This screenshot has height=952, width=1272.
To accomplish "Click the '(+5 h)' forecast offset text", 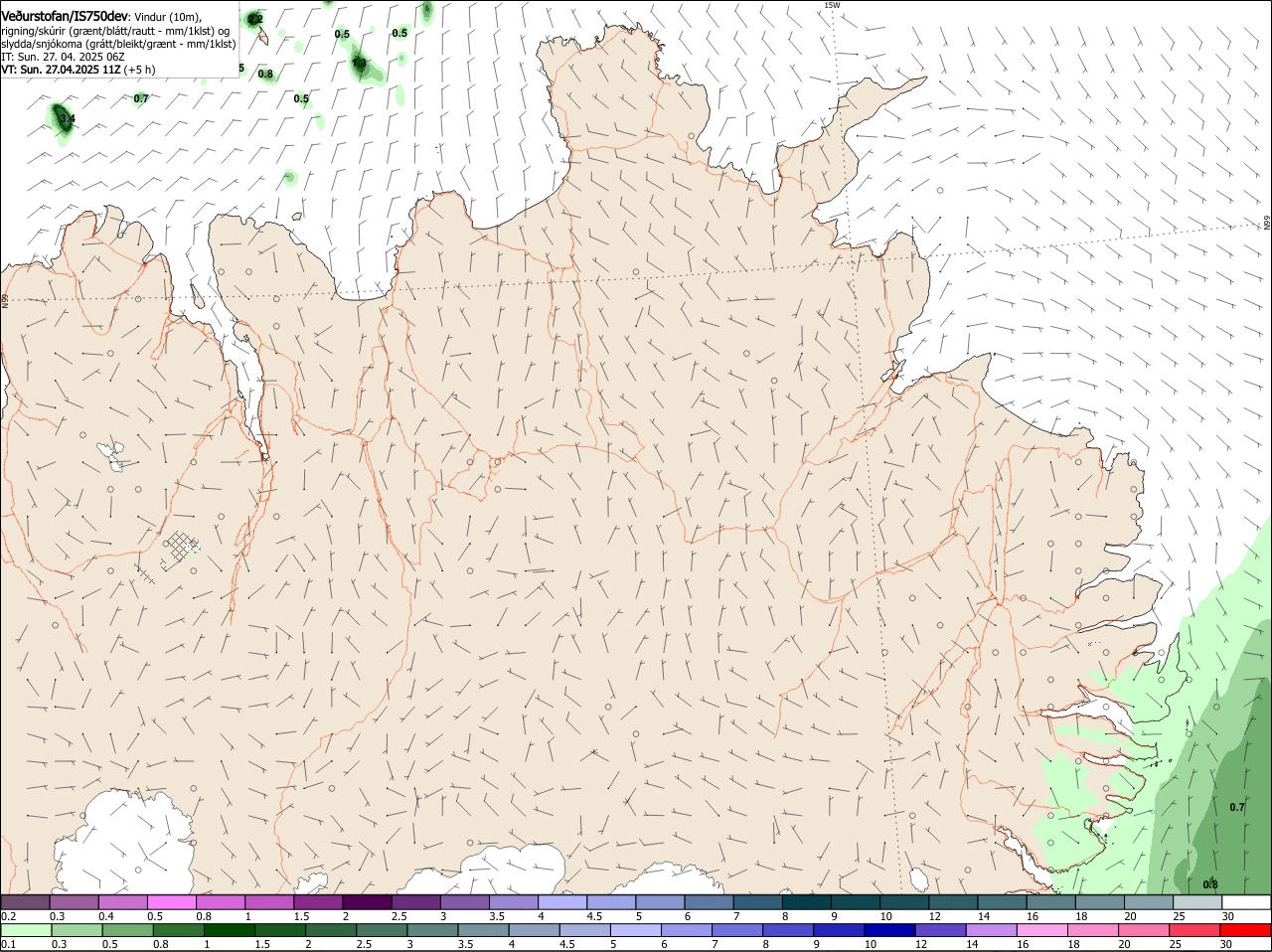I will [x=140, y=70].
